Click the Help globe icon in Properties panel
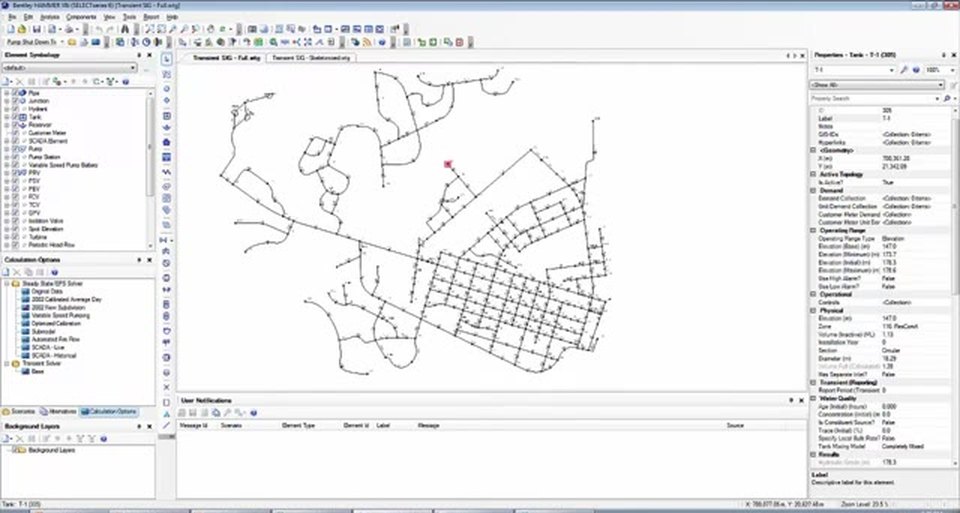960x513 pixels. [x=916, y=70]
